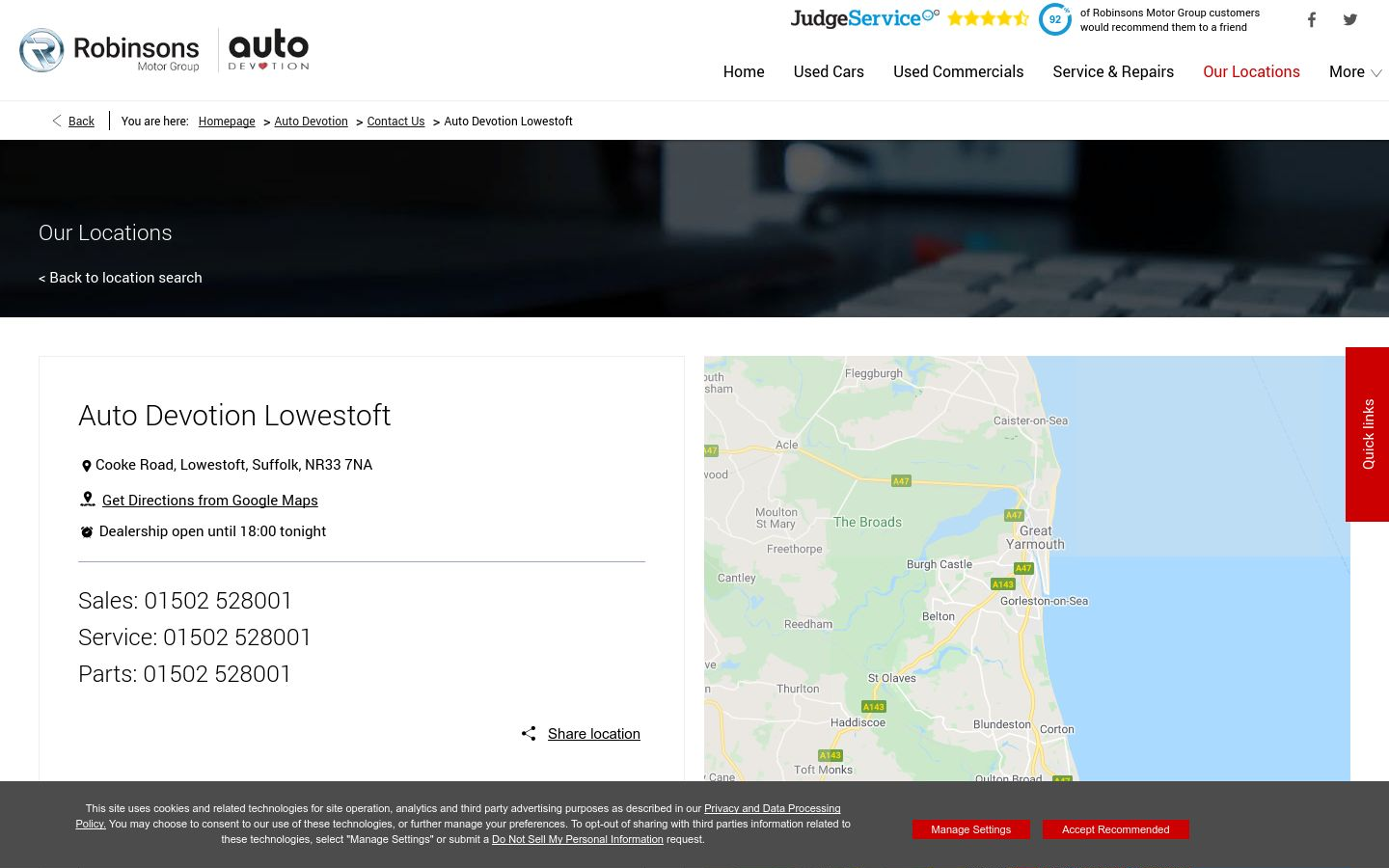Expand the More menu
This screenshot has width=1389, height=868.
[x=1355, y=71]
